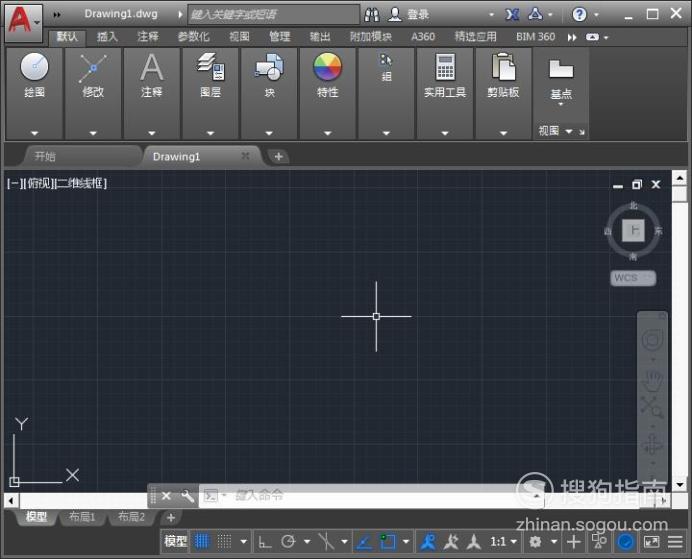Toggle isometric drafting icon

pyautogui.click(x=326, y=542)
